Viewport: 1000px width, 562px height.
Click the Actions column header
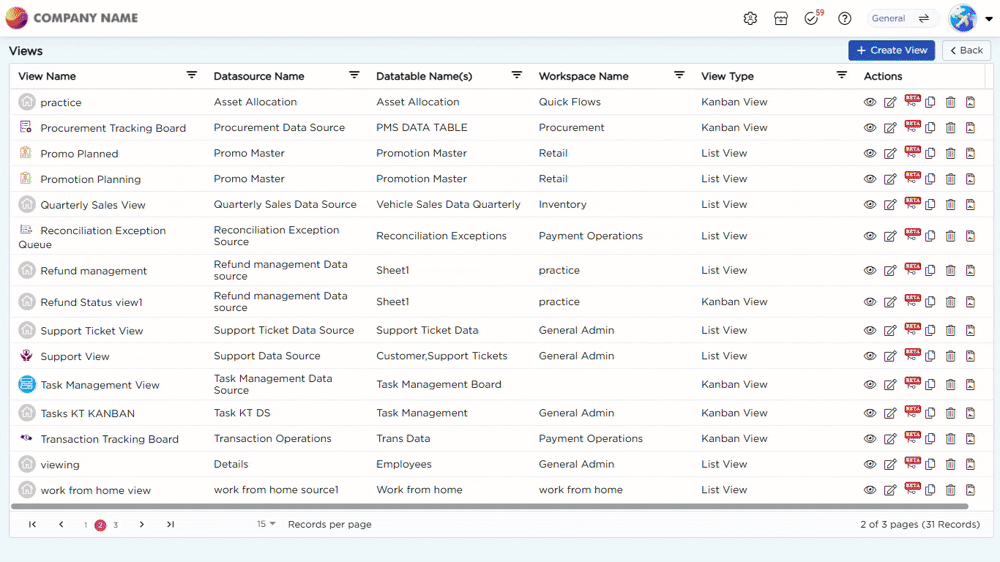[883, 76]
